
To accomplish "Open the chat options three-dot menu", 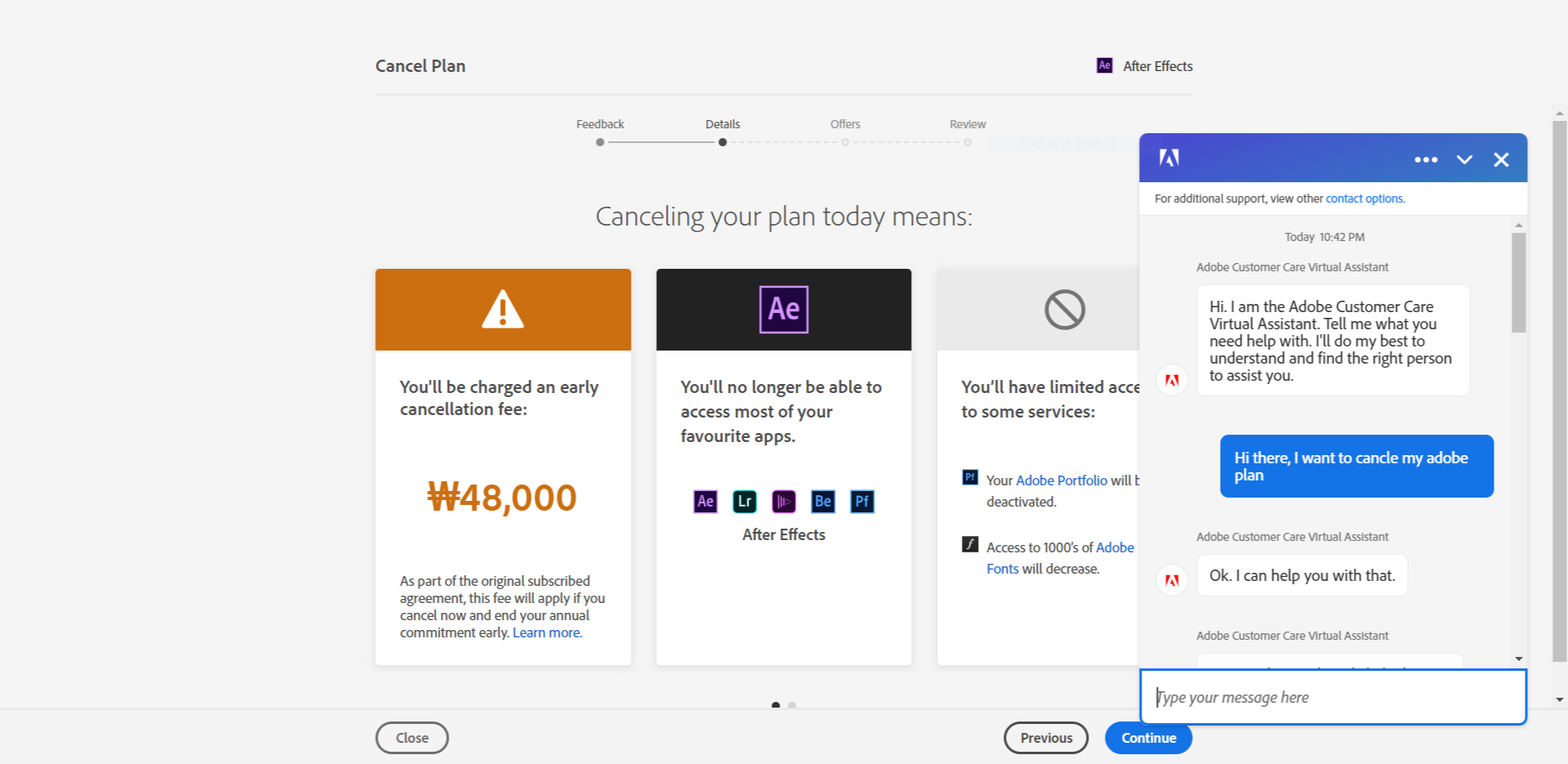I will tap(1426, 159).
